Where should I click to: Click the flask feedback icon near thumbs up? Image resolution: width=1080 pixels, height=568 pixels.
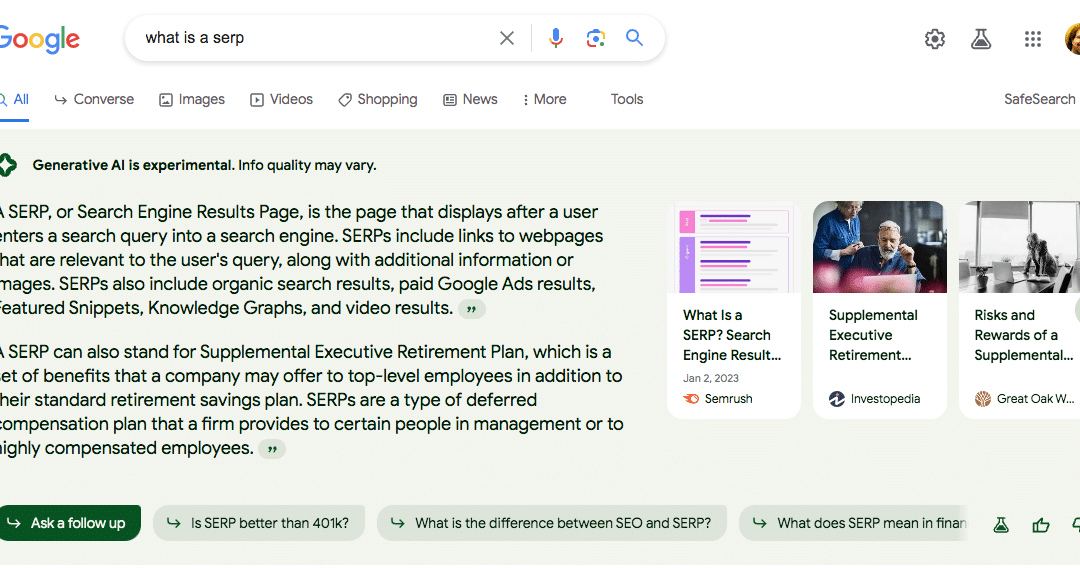[x=1001, y=525]
